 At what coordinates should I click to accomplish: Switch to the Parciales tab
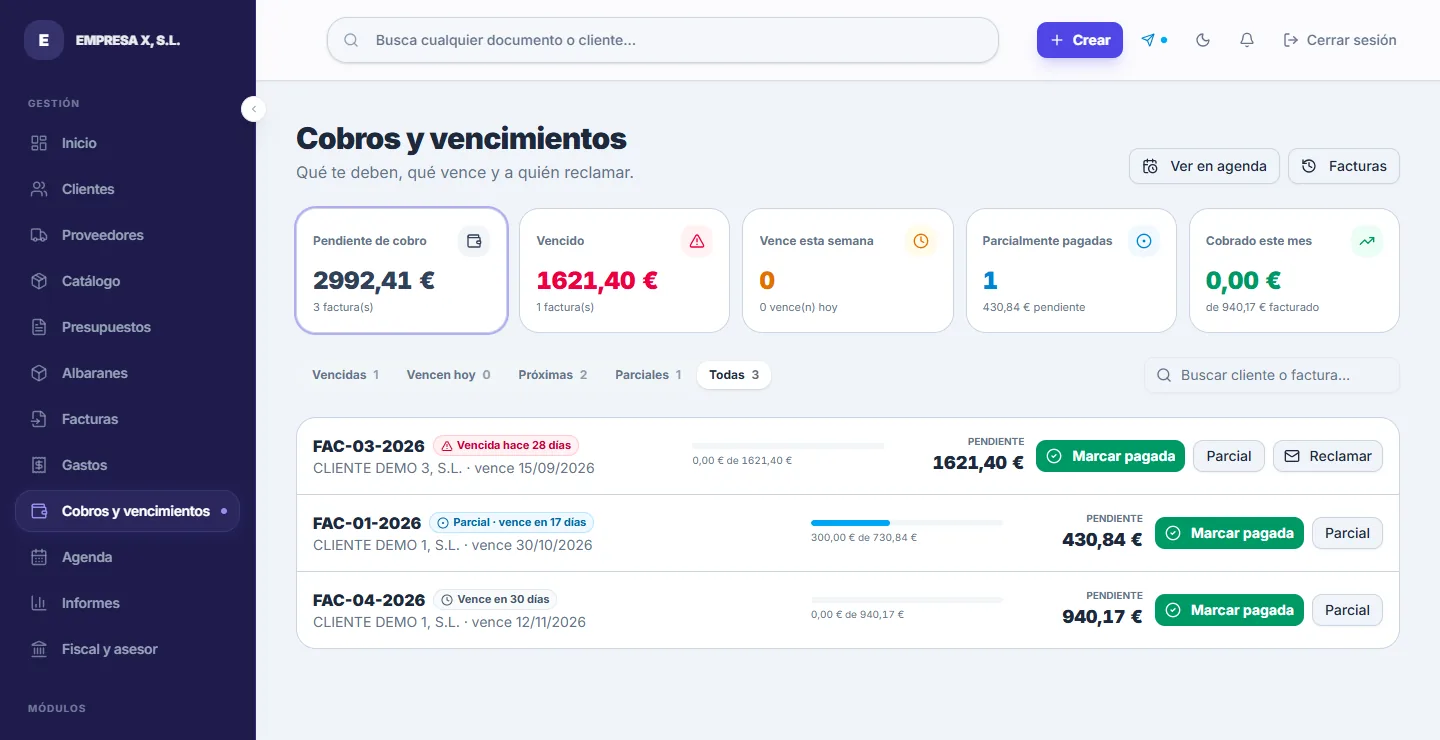pyautogui.click(x=648, y=375)
